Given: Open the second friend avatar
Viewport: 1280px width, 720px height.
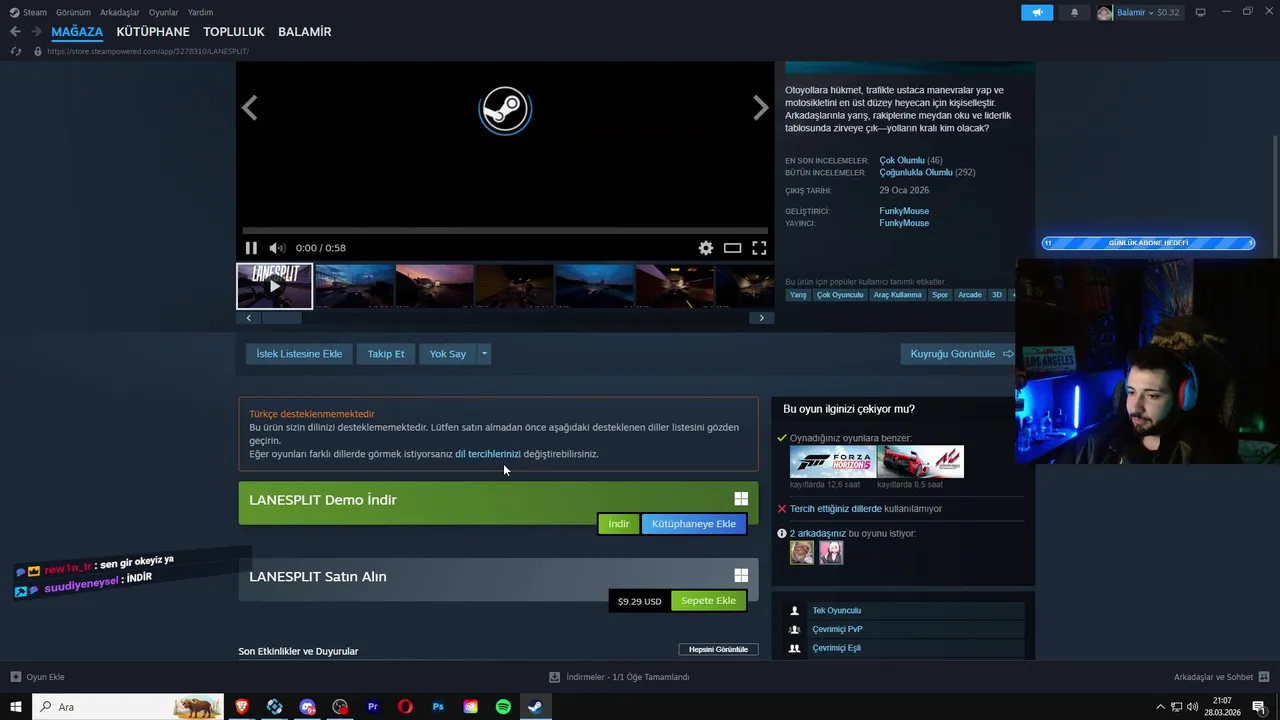Looking at the screenshot, I should coord(831,553).
